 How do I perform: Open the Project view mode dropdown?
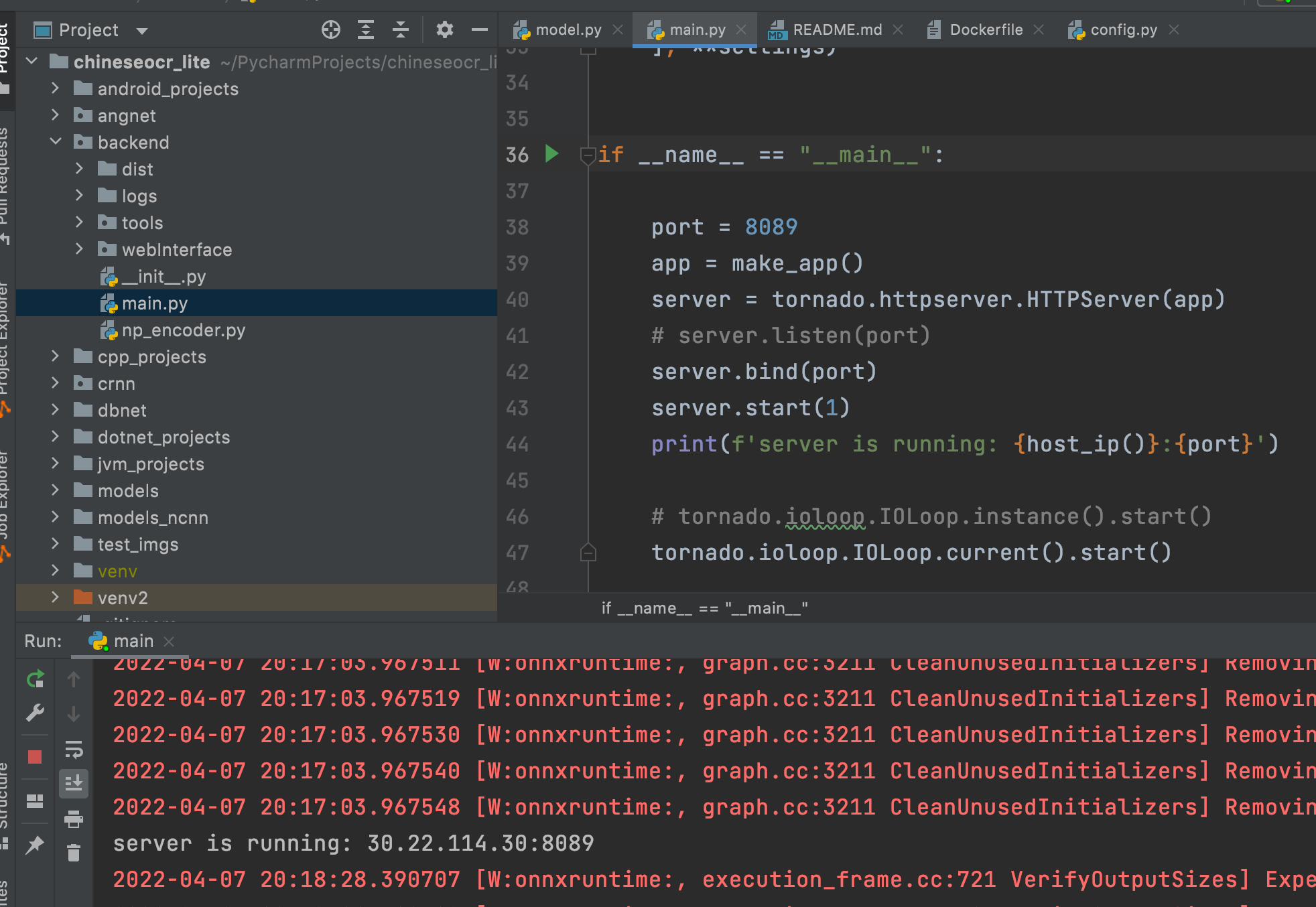pos(141,29)
